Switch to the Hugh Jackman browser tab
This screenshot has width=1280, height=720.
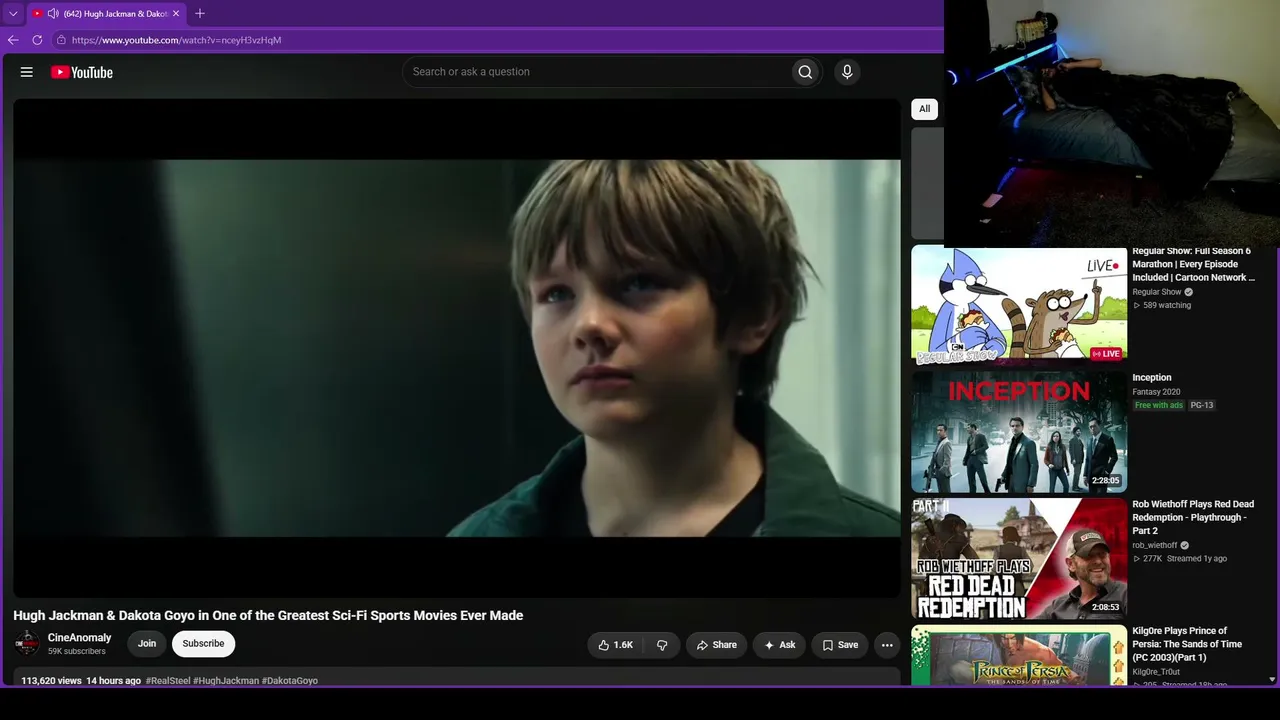pos(107,14)
